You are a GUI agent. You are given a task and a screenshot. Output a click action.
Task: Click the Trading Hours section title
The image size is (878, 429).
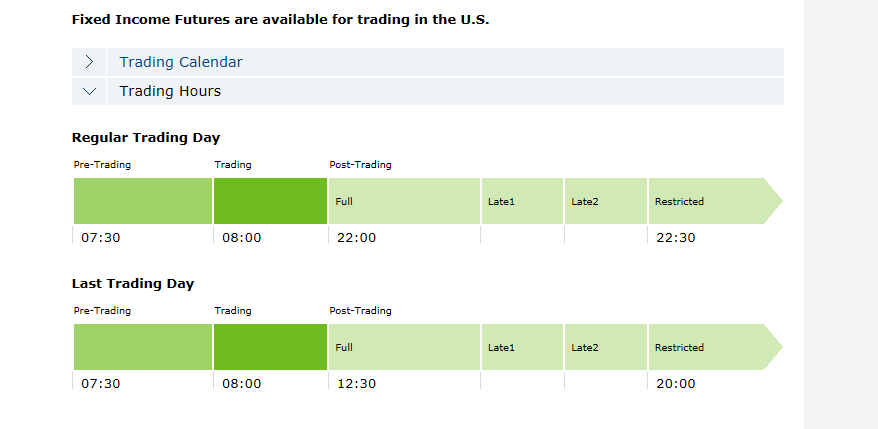170,91
